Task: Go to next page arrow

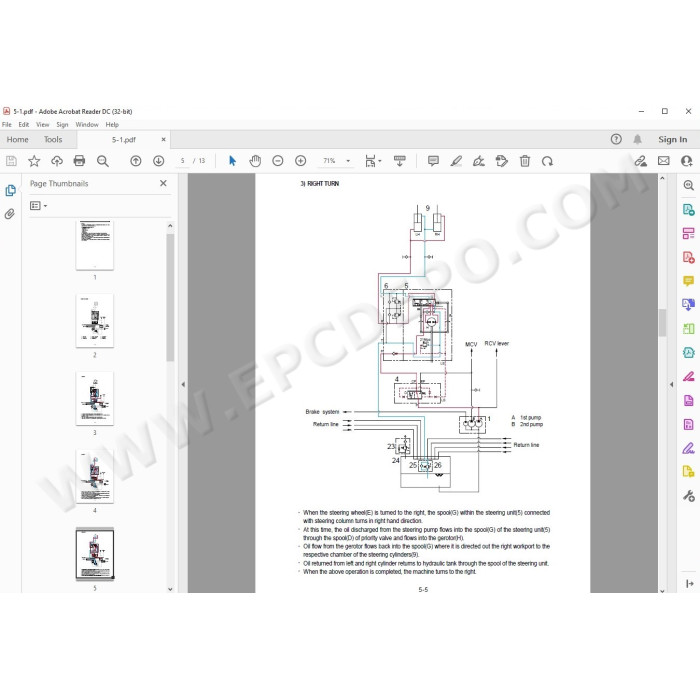Action: tap(158, 161)
